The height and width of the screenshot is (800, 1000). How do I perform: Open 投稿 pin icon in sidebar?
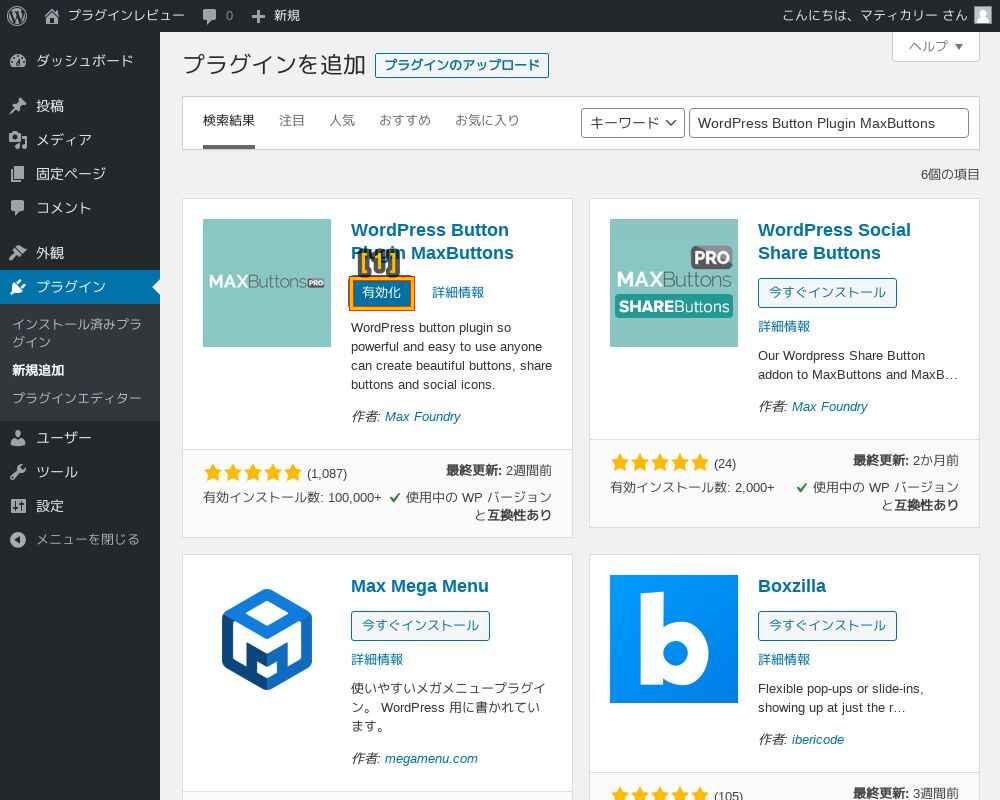18,106
